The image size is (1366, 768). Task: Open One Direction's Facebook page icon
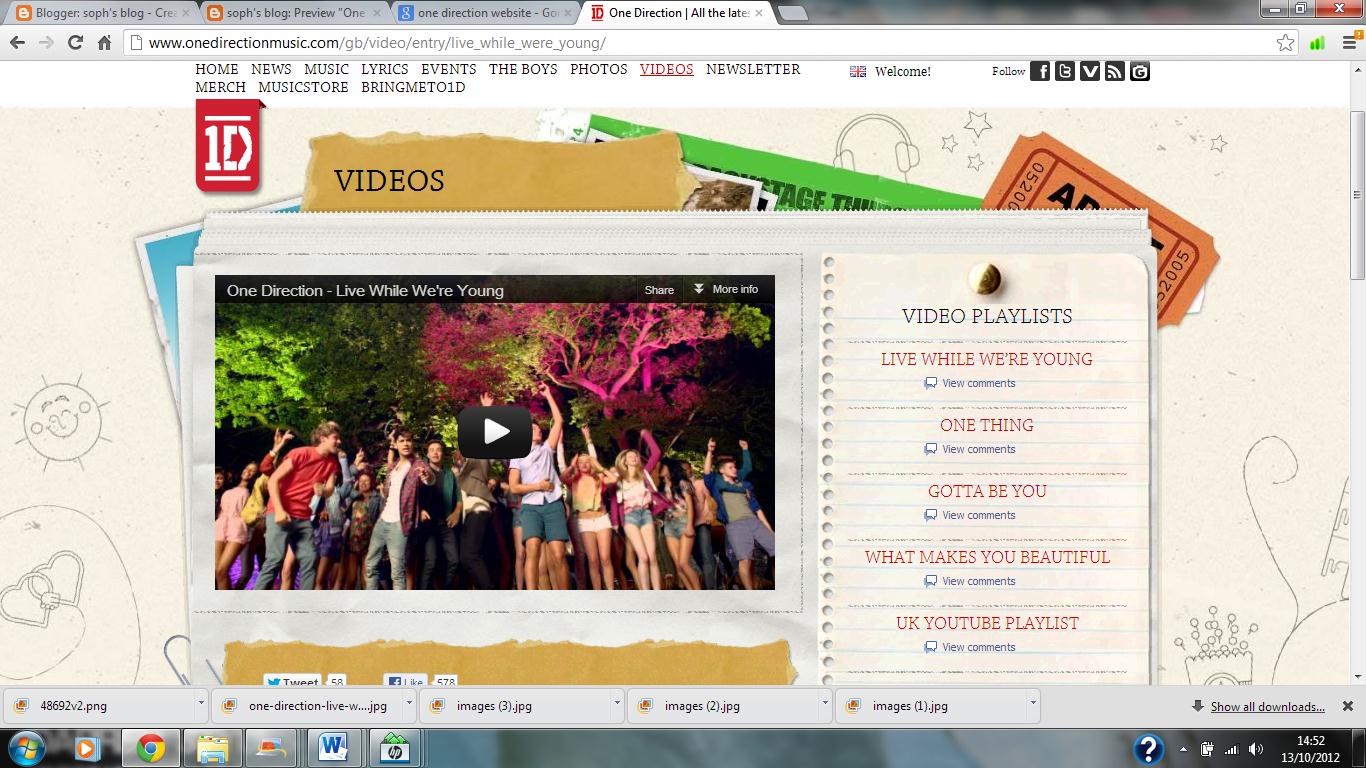coord(1039,71)
